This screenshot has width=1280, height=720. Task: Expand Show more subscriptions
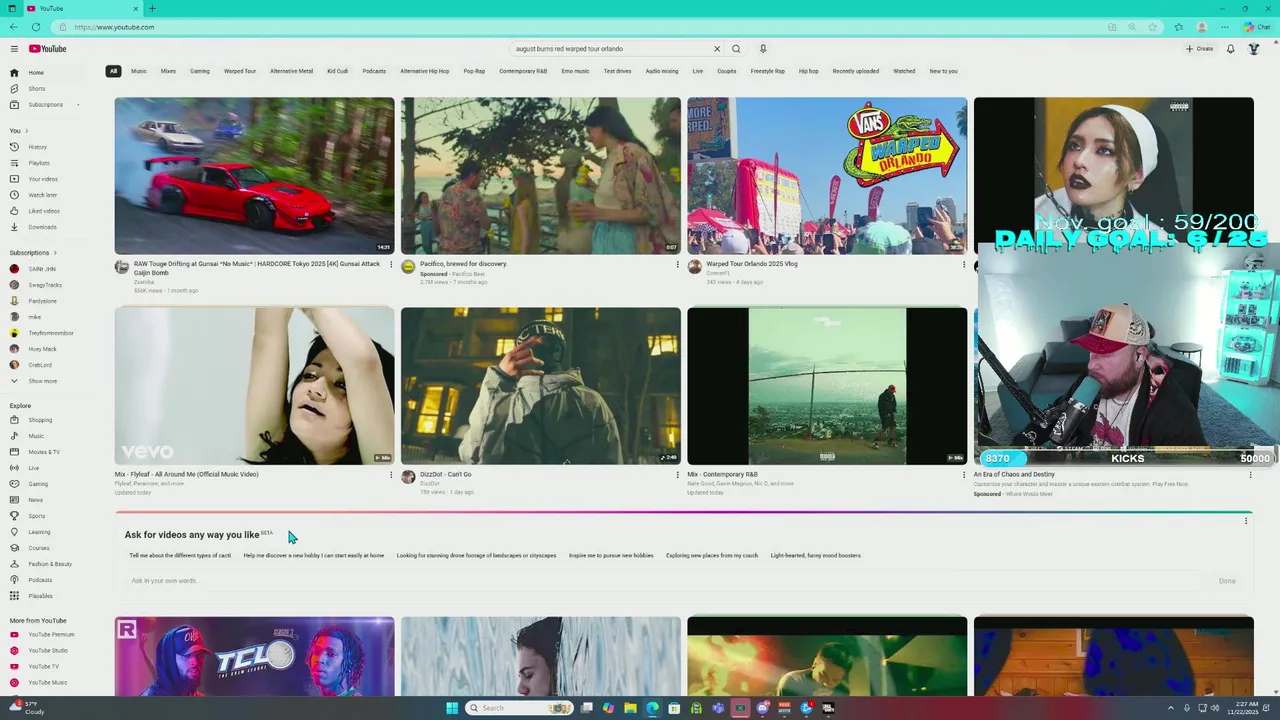[42, 381]
